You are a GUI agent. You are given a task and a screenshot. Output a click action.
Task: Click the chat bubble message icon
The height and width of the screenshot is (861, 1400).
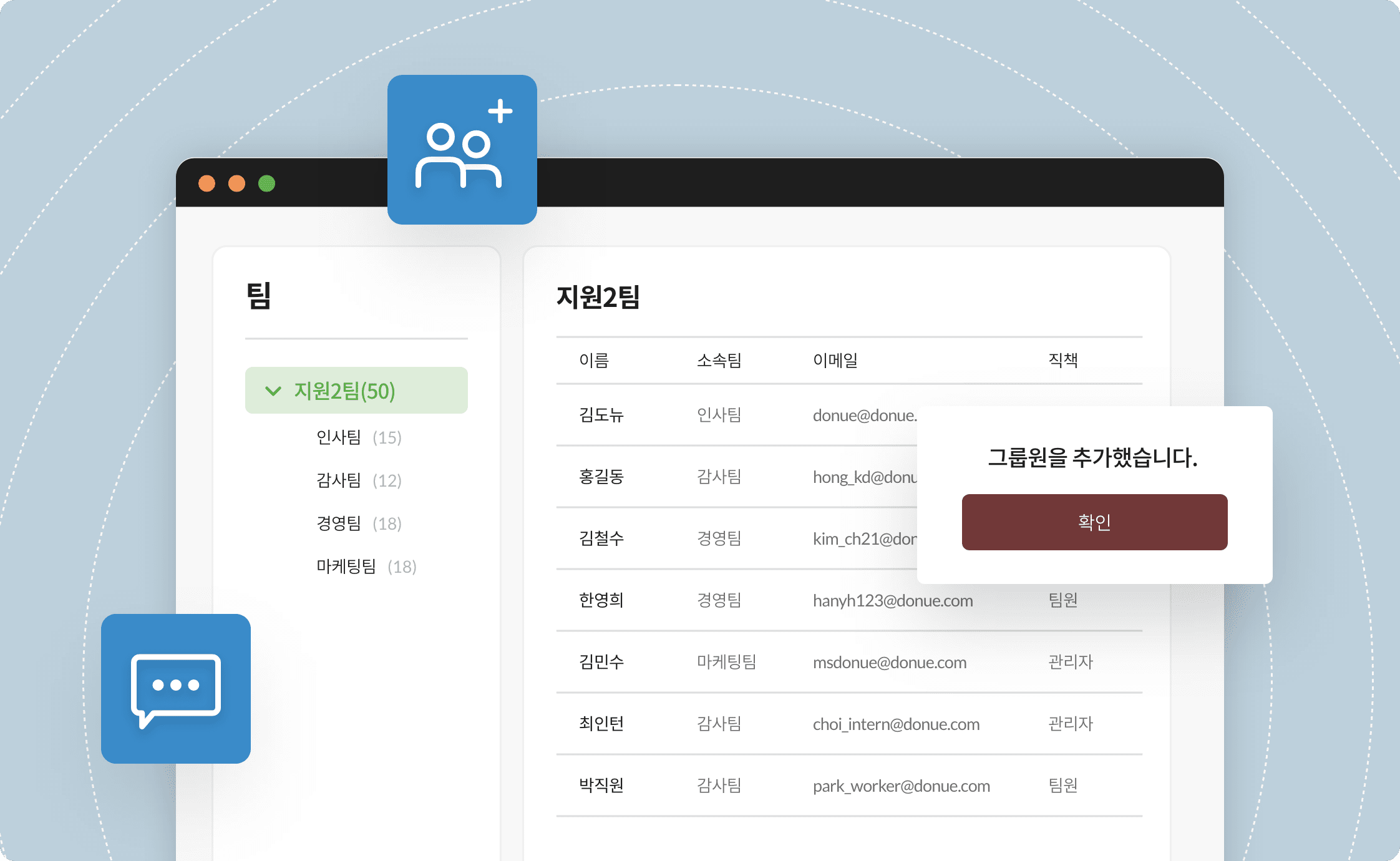pyautogui.click(x=176, y=689)
